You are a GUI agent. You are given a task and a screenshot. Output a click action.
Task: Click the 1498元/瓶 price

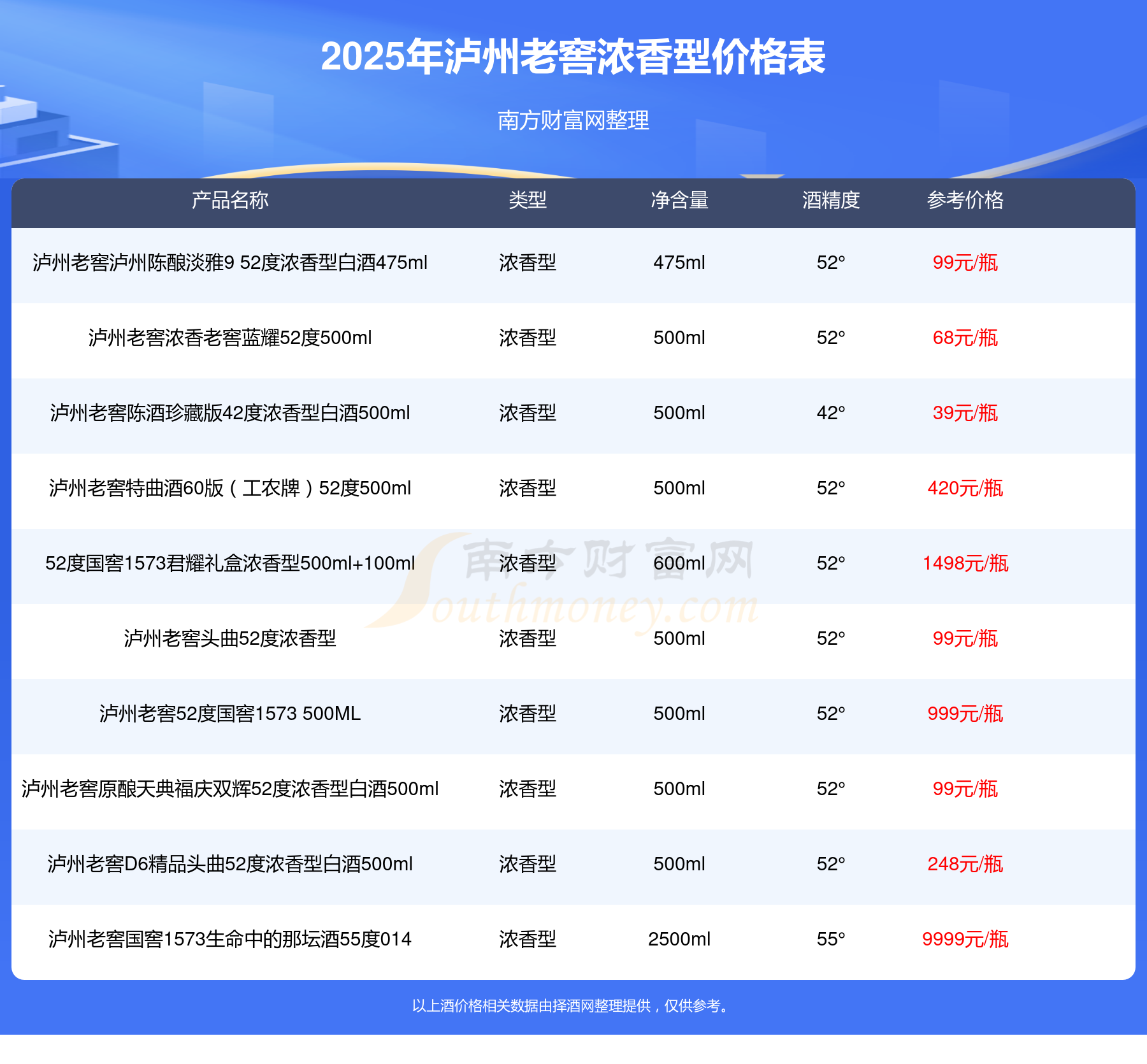pos(965,563)
